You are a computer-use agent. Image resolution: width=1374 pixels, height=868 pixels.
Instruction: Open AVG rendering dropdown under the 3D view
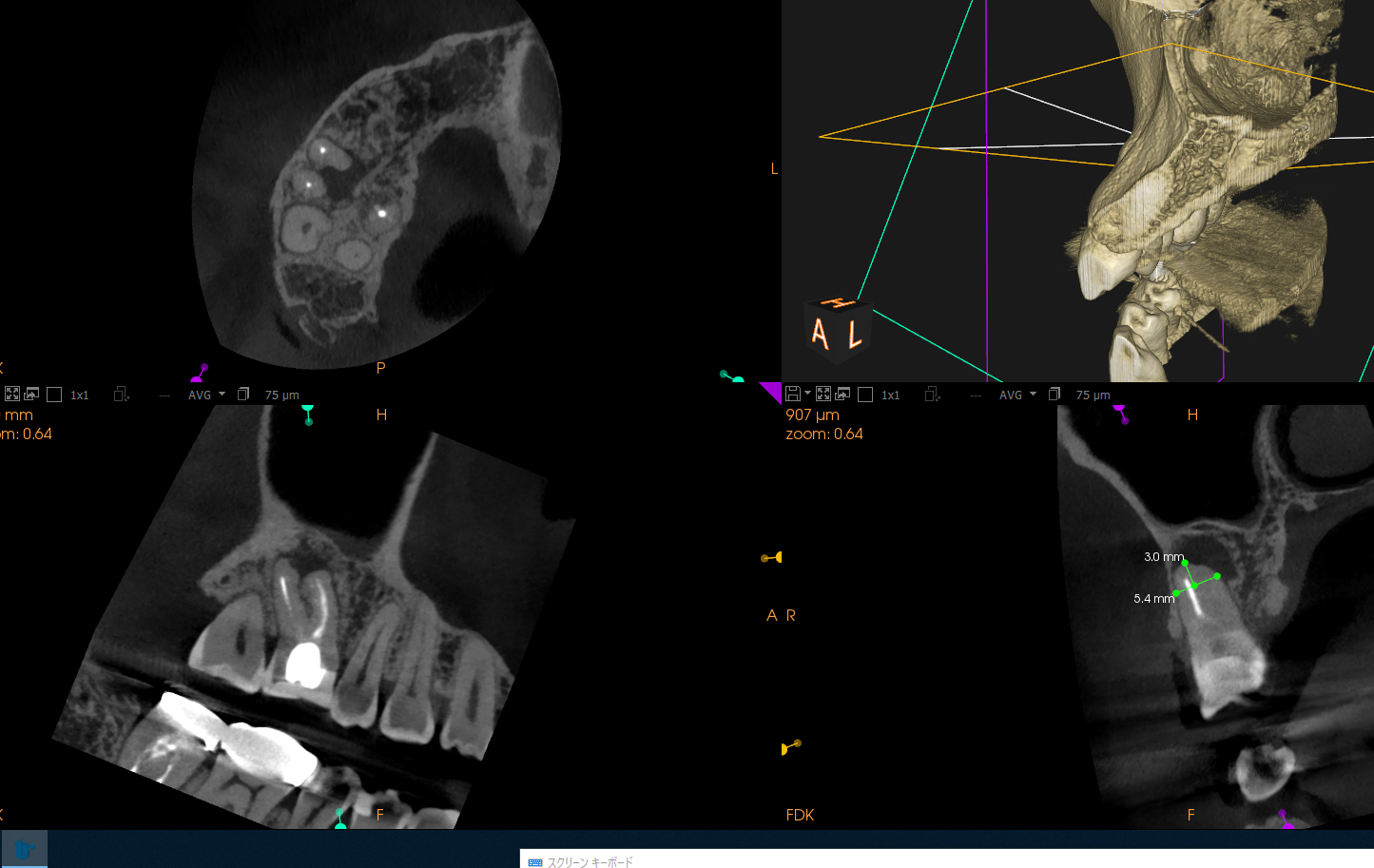1017,395
